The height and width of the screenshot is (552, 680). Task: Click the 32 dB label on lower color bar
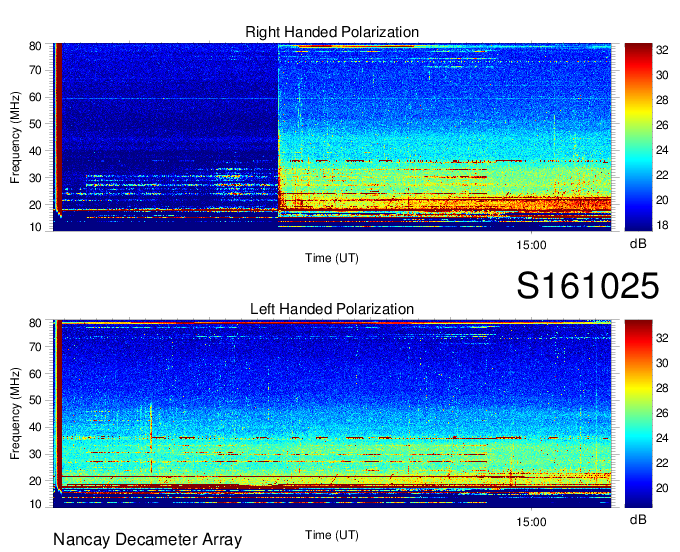(662, 338)
